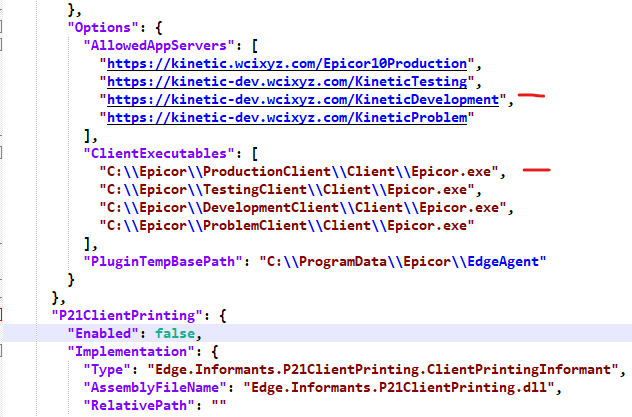
Task: Click the "AllowedAppServers" key
Action: point(159,46)
